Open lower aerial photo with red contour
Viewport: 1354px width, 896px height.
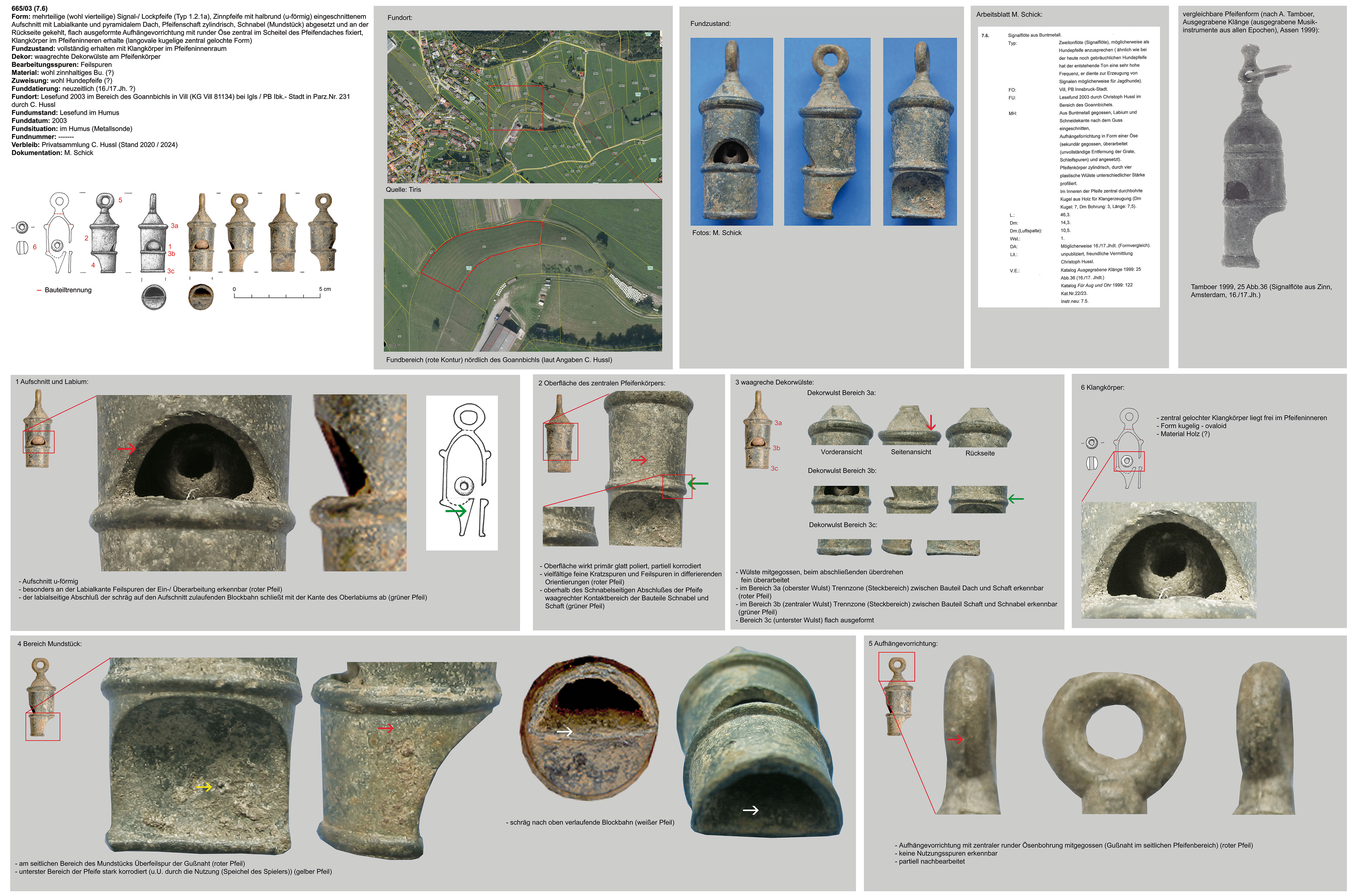[x=523, y=275]
